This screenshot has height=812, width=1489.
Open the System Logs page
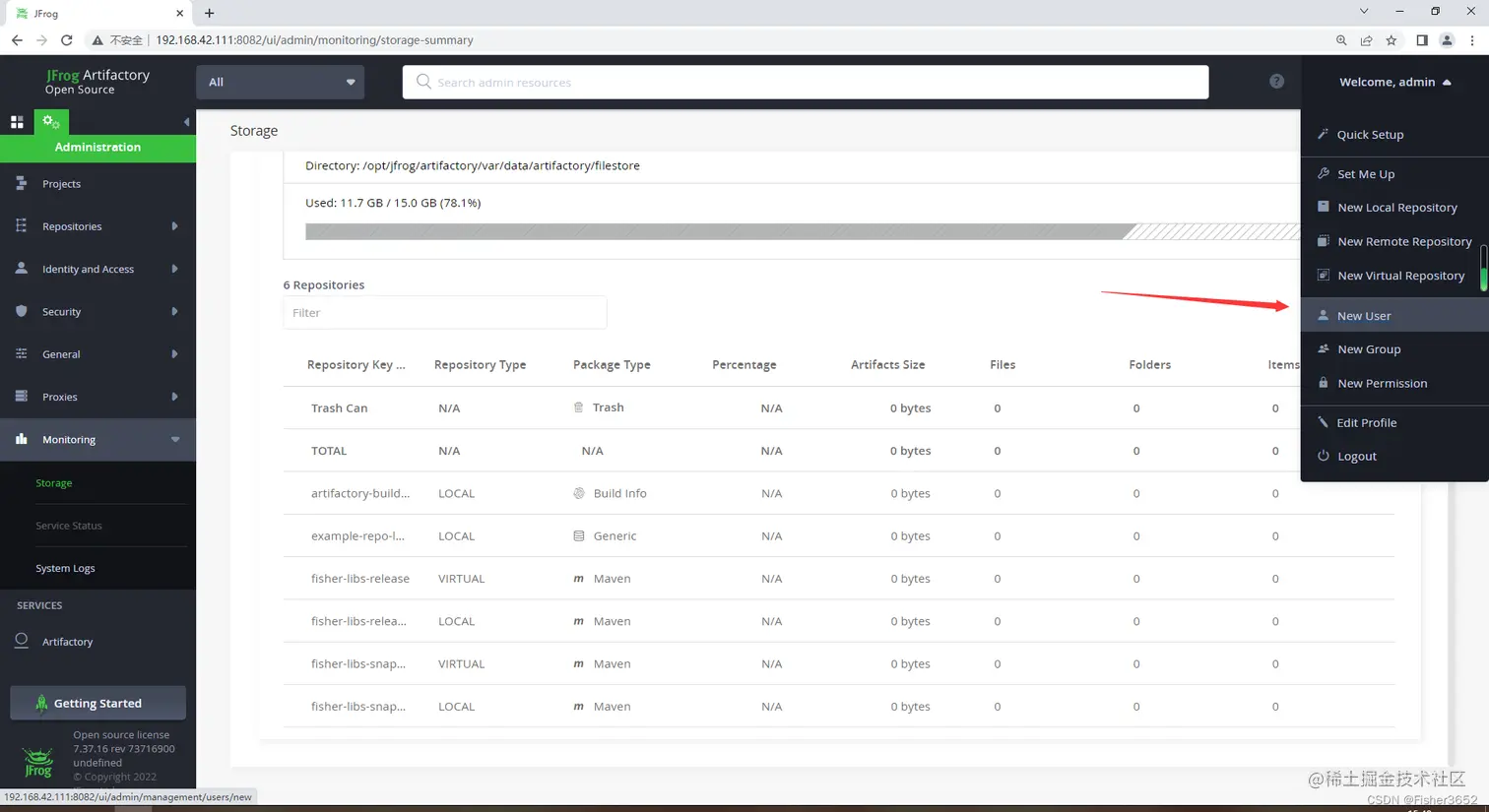click(x=65, y=568)
